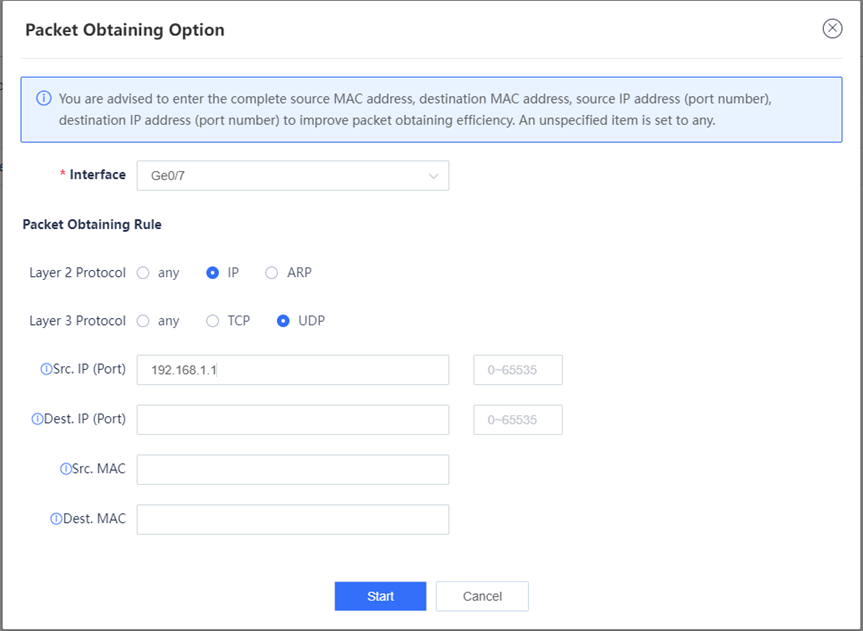Click the Dest. IP address input field

tap(292, 420)
